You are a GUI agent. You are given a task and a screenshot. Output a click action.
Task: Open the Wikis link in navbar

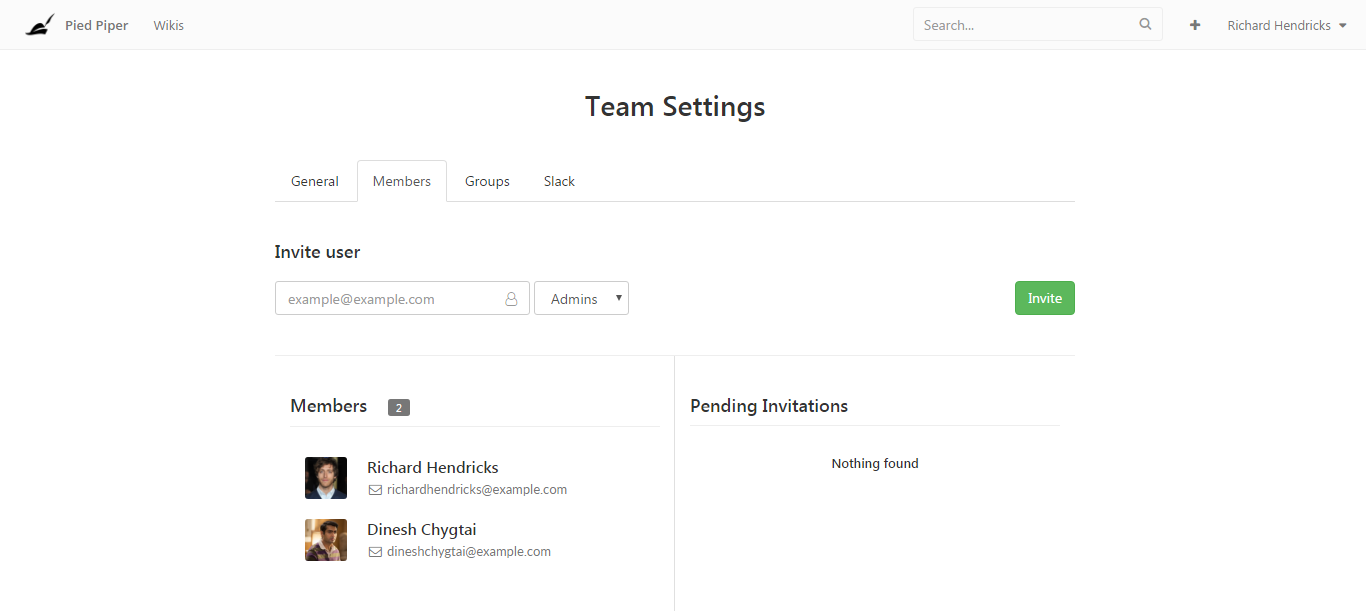pos(168,25)
